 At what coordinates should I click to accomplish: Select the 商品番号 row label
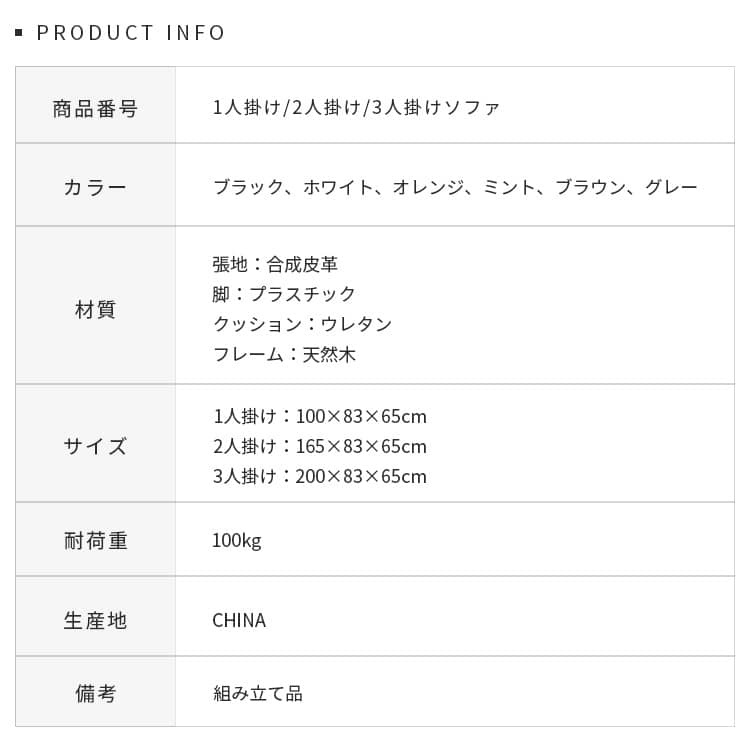coord(95,108)
